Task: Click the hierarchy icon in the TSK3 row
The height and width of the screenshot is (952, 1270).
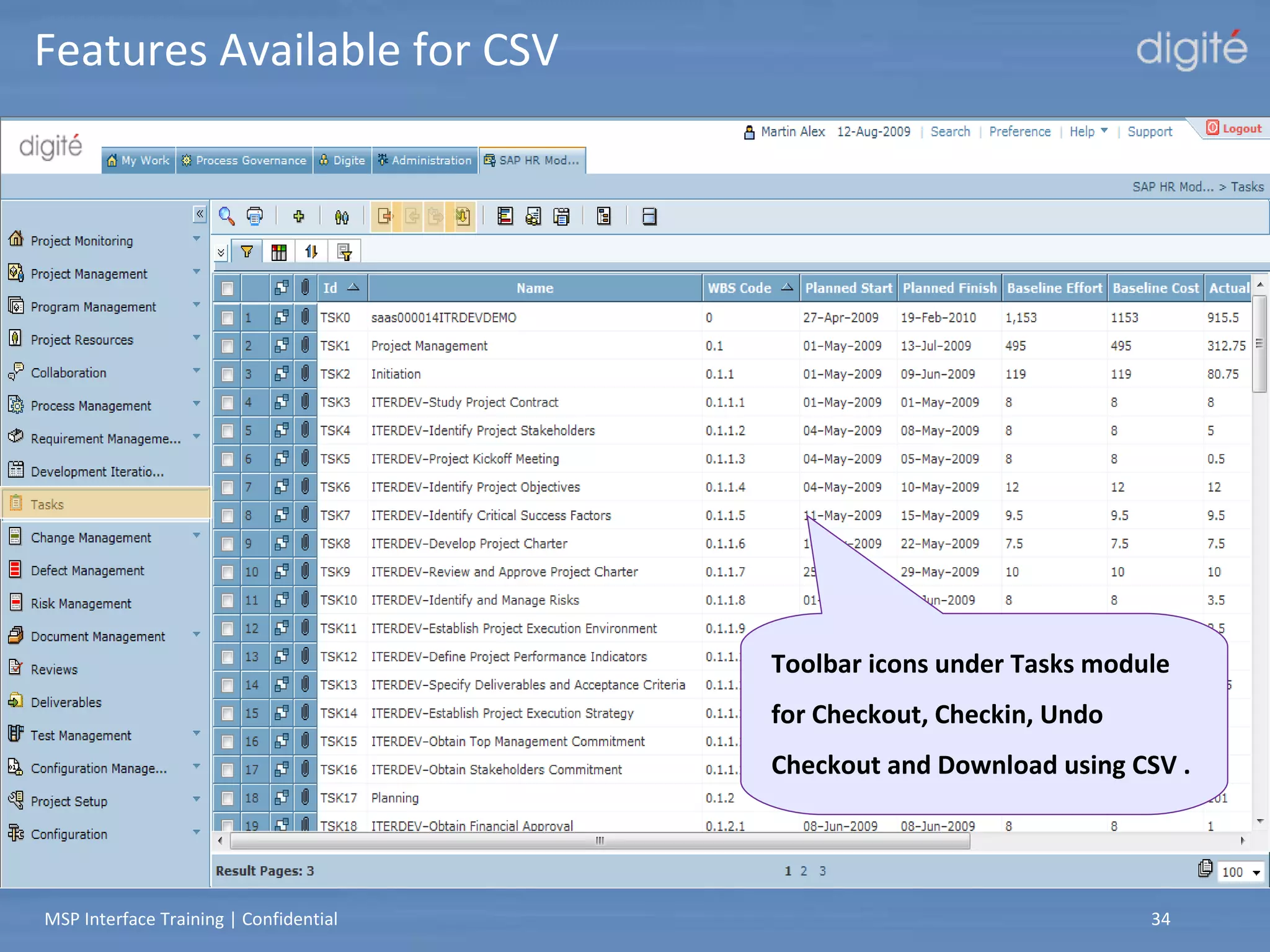Action: point(282,402)
